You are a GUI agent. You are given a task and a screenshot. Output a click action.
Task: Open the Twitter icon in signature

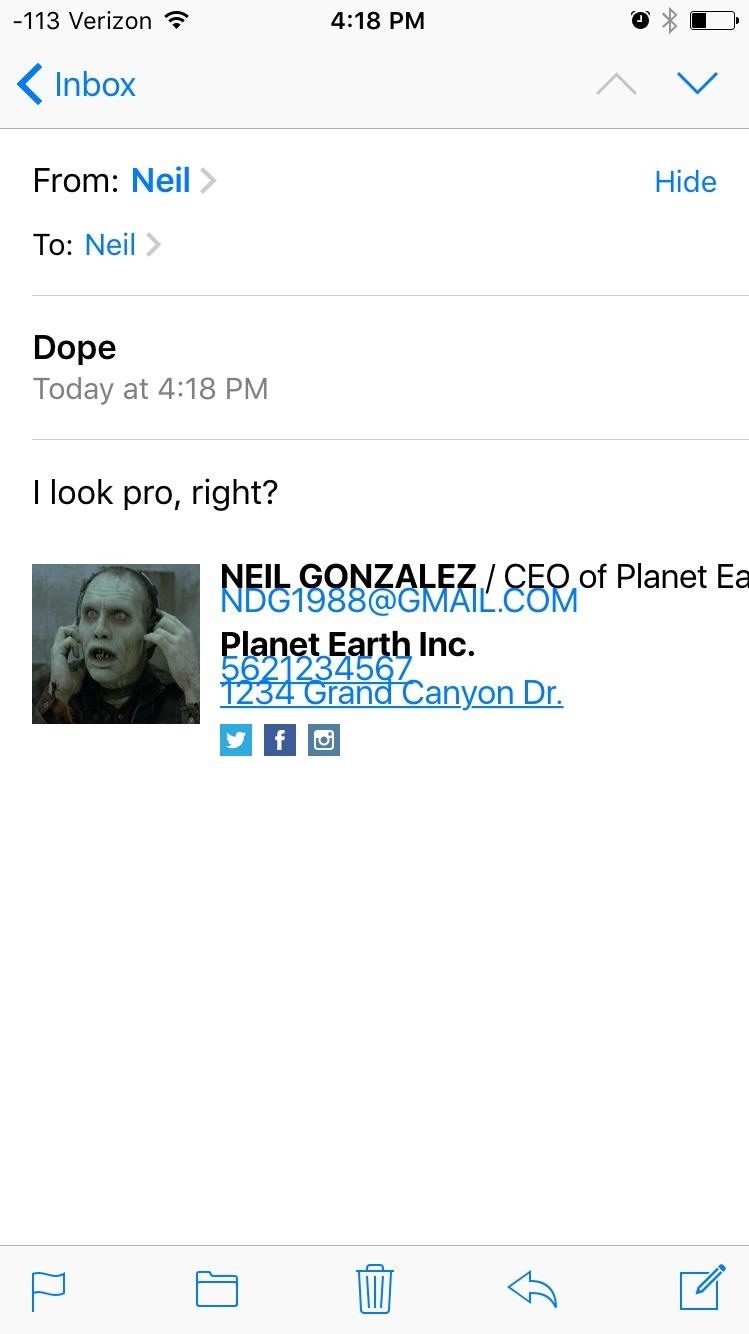236,740
